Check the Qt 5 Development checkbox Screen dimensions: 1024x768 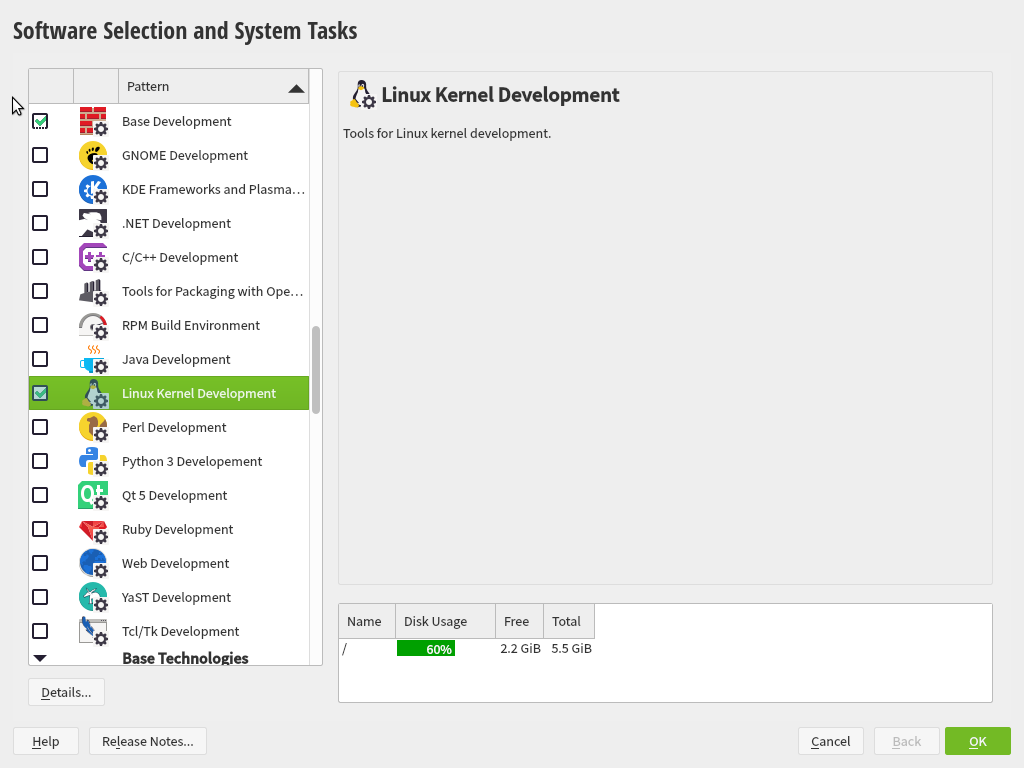tap(40, 495)
